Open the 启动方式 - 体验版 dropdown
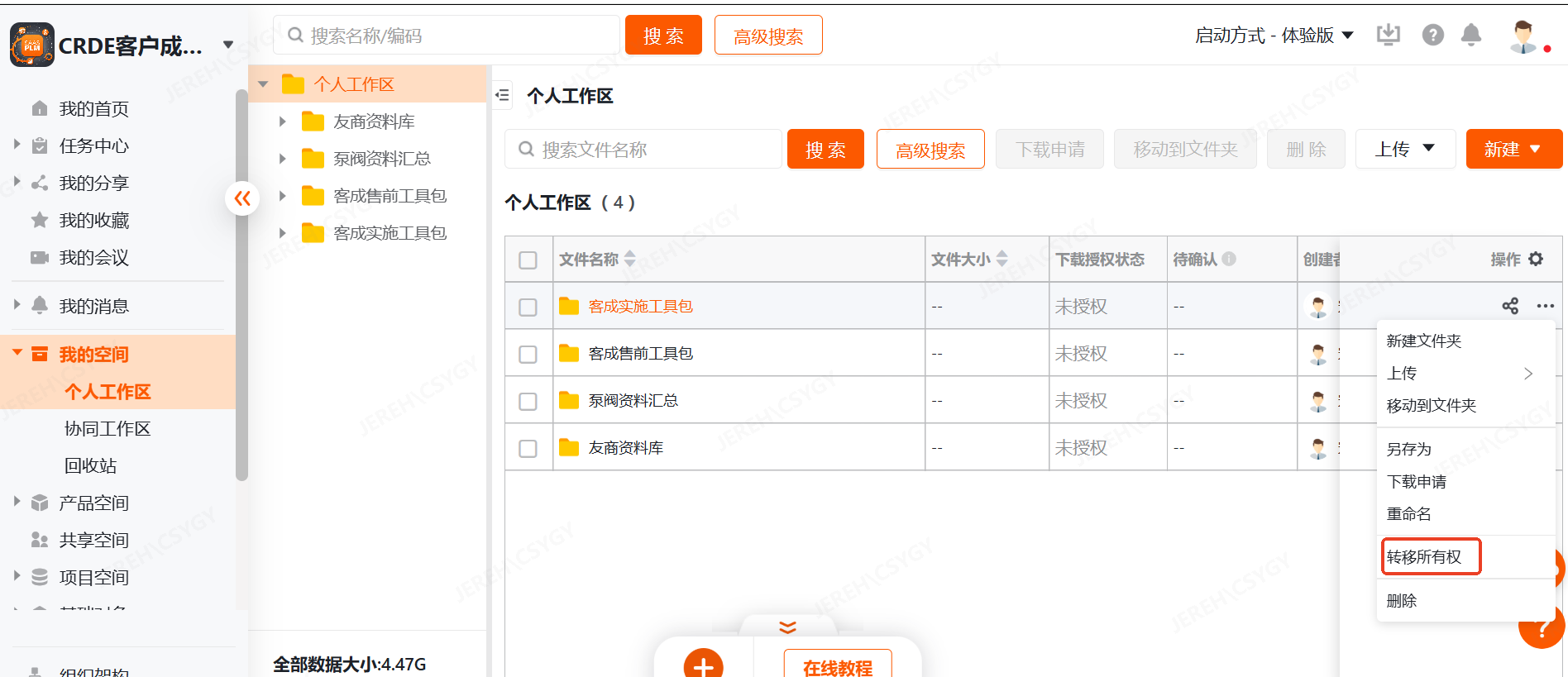Image resolution: width=1568 pixels, height=677 pixels. pos(1274,36)
